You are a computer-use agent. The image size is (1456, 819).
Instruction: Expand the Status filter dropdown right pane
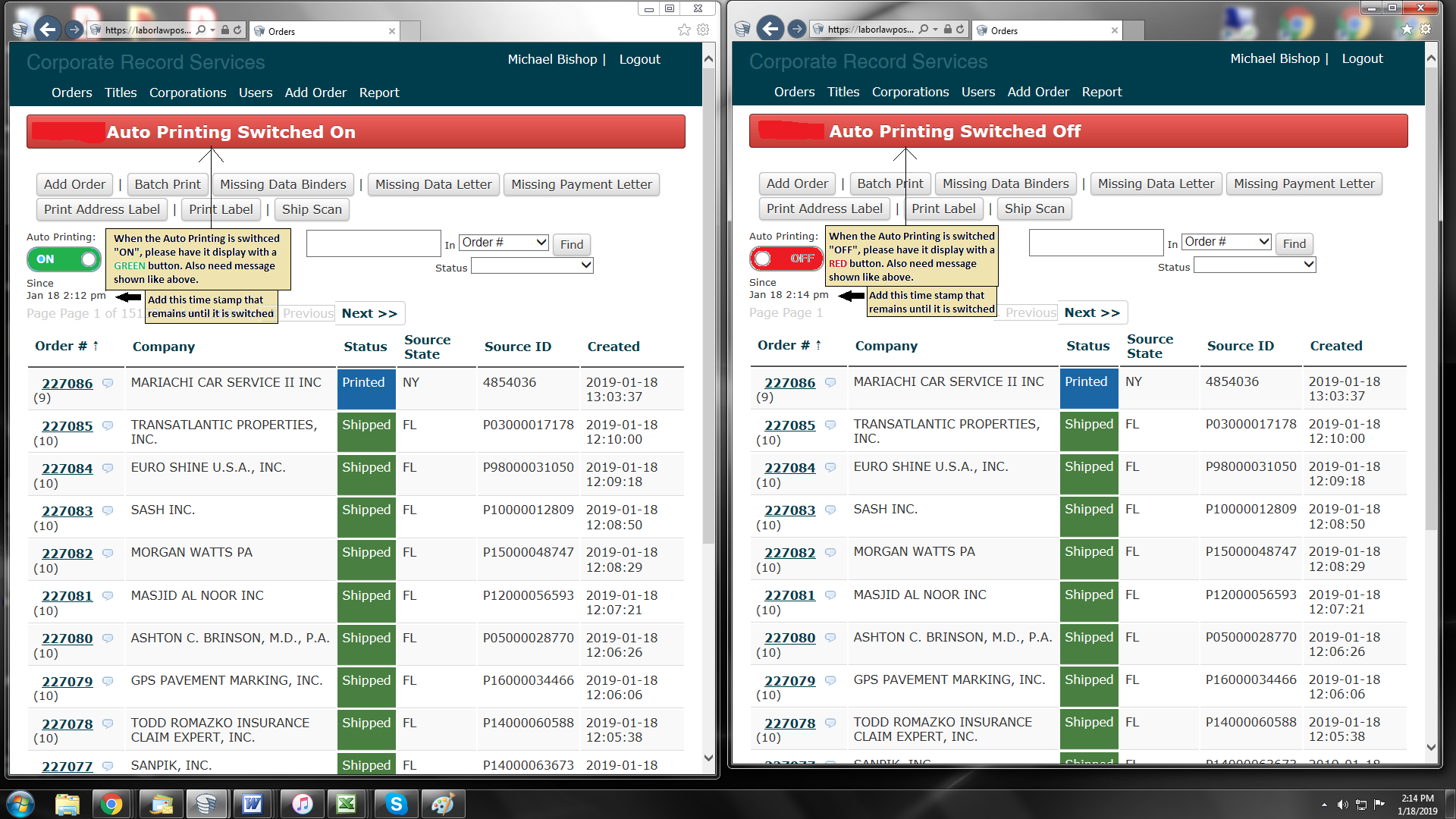tap(1254, 265)
